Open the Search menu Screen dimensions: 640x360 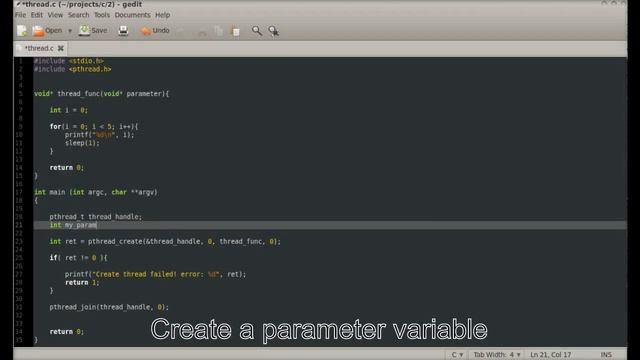[78, 15]
